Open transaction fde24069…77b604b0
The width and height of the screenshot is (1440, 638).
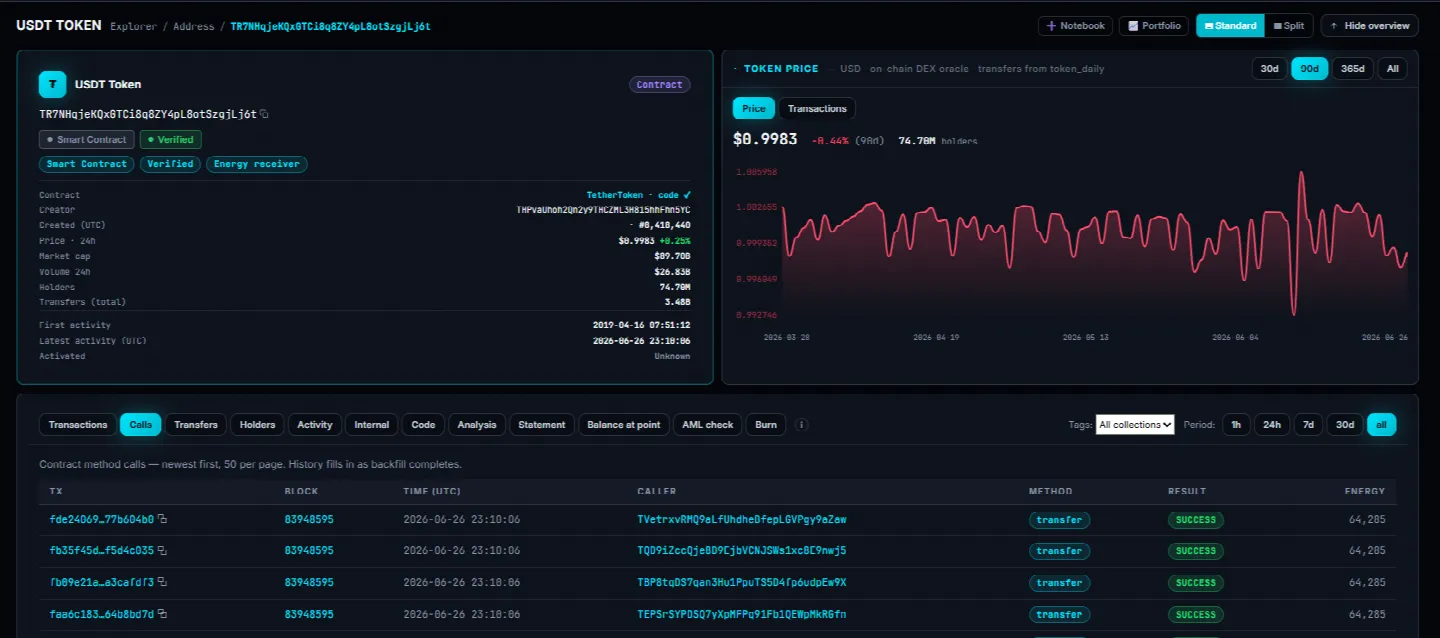[102, 520]
